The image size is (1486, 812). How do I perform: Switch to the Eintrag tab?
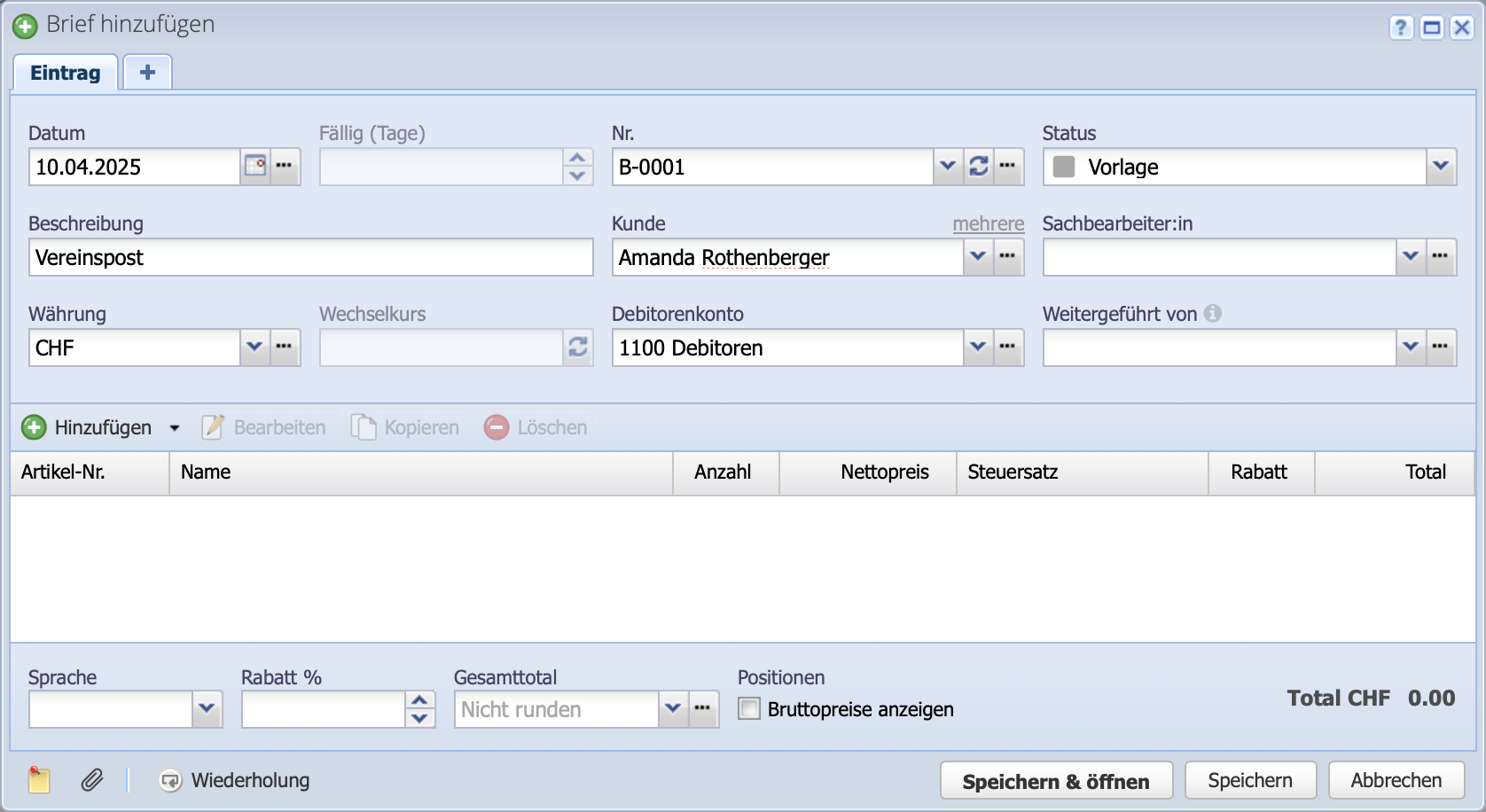(66, 73)
